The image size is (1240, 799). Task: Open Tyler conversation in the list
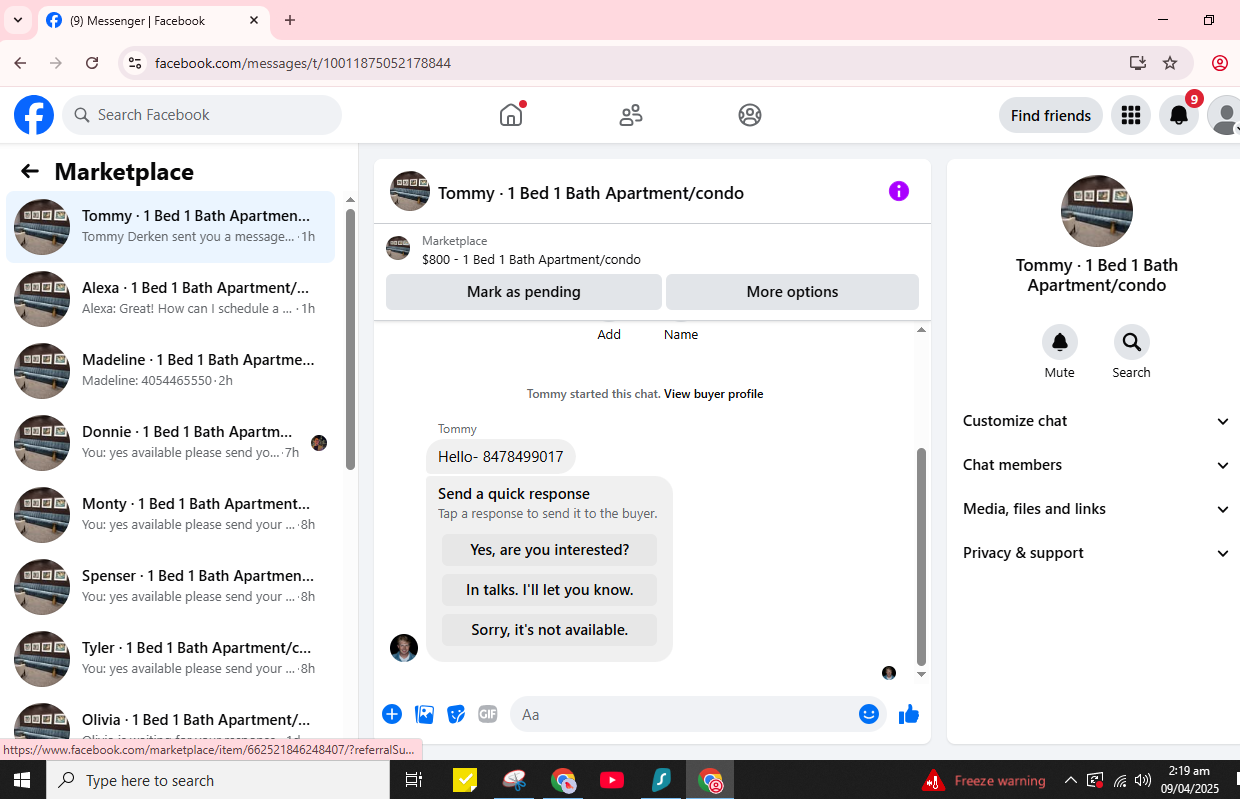(171, 659)
